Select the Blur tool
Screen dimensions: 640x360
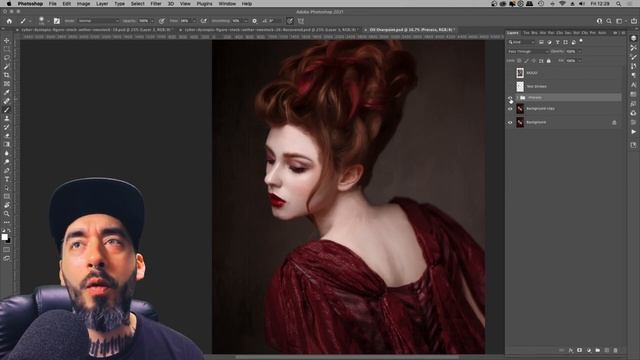[7, 153]
